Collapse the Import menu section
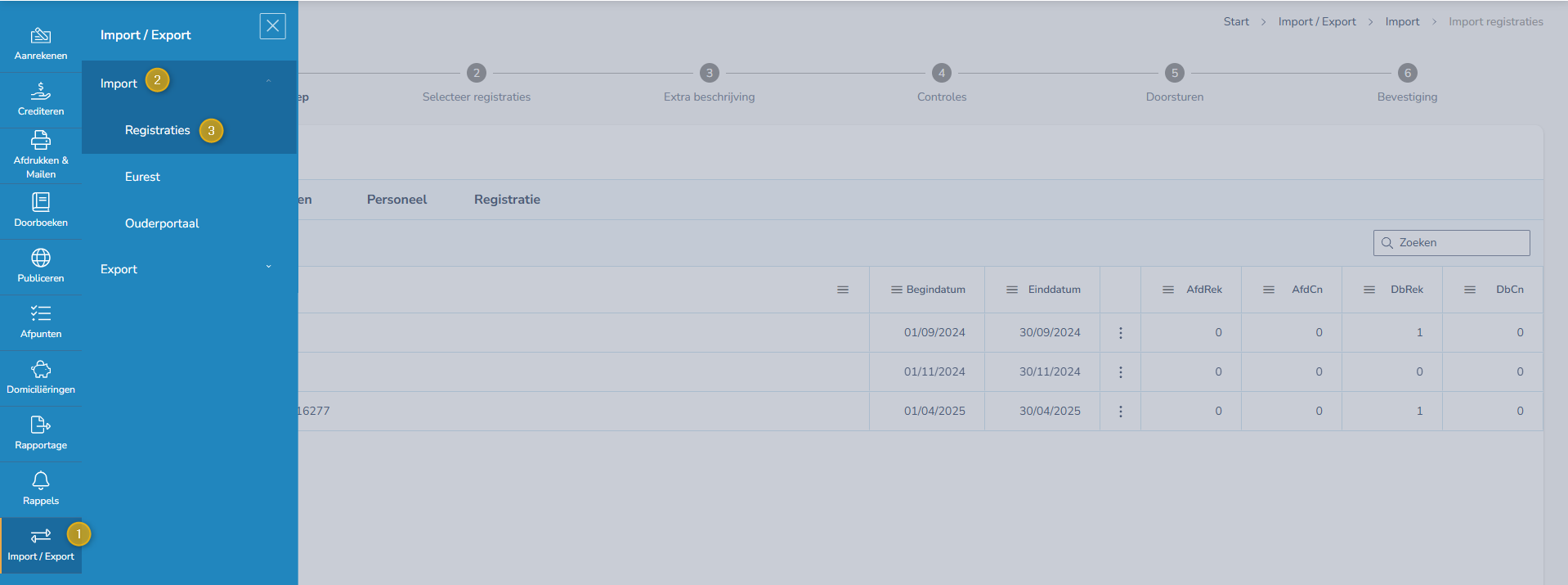The width and height of the screenshot is (1568, 585). click(x=268, y=81)
